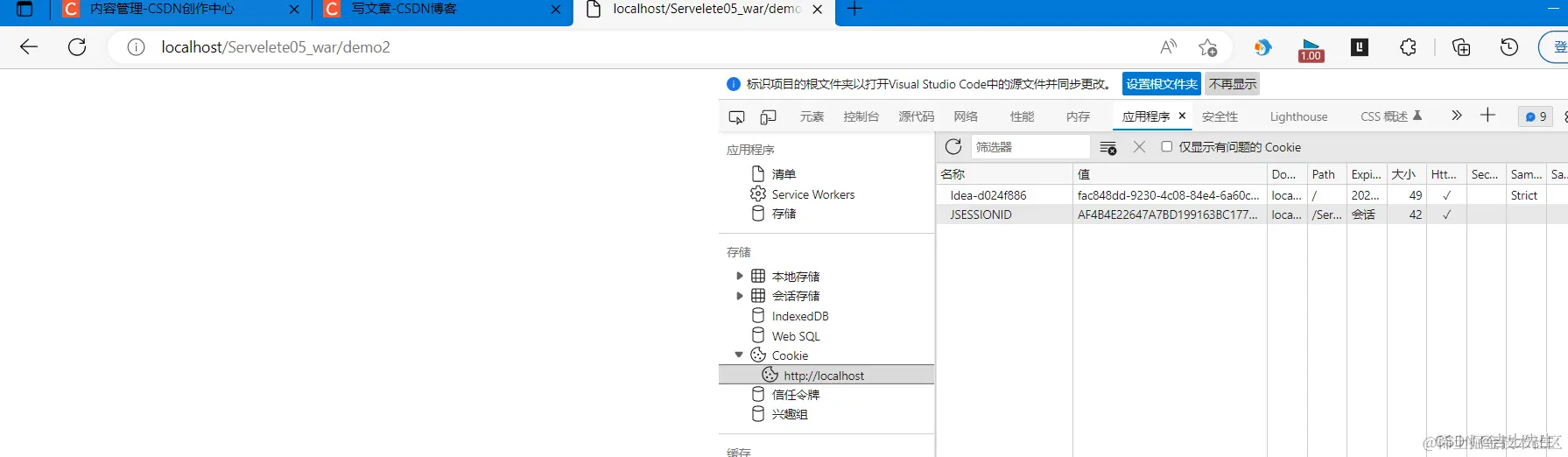Select Web SQL in storage tree
Screen dimensions: 1568x457
click(796, 336)
